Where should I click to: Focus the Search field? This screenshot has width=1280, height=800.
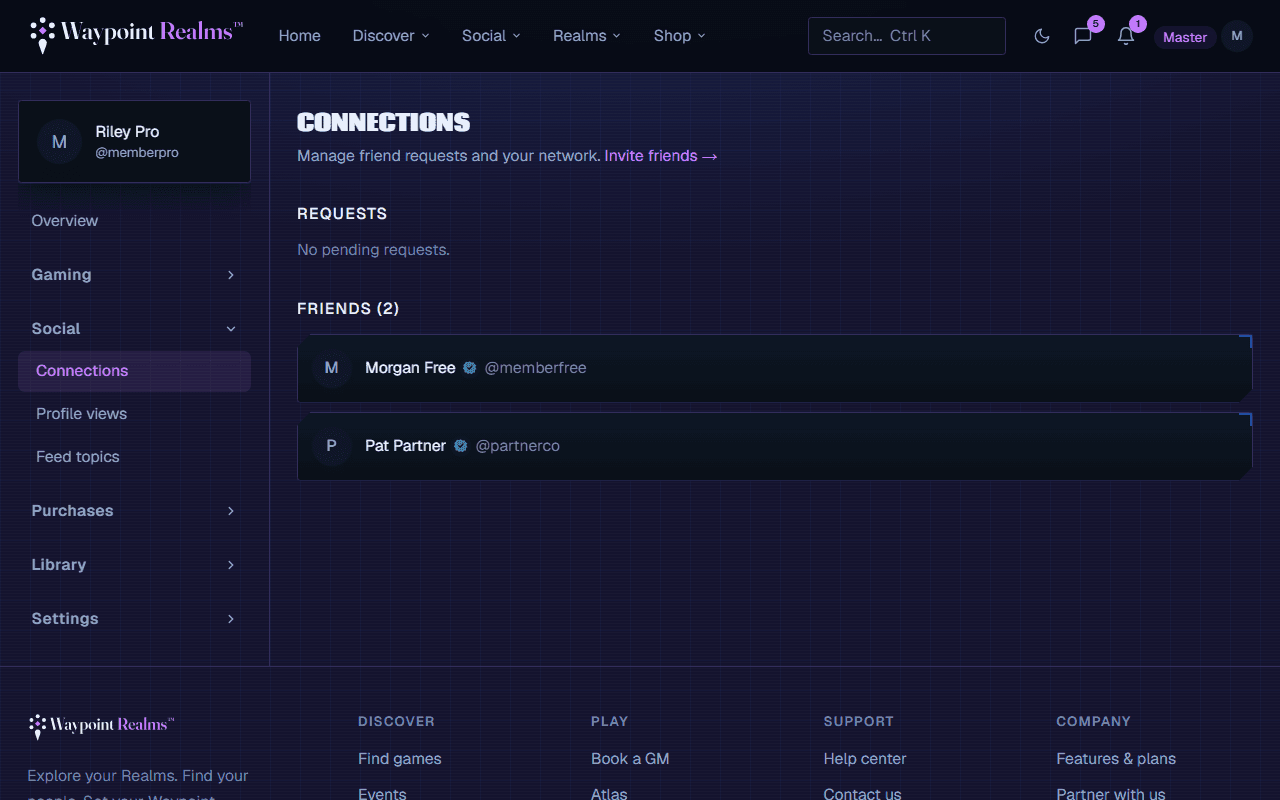[907, 36]
